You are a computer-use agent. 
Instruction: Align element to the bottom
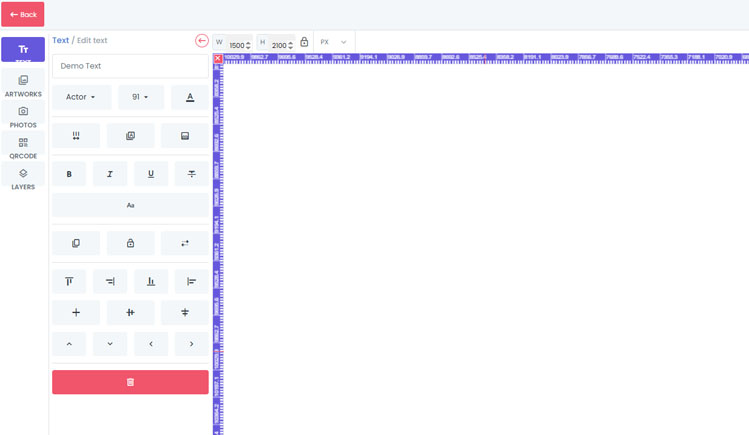(x=151, y=281)
